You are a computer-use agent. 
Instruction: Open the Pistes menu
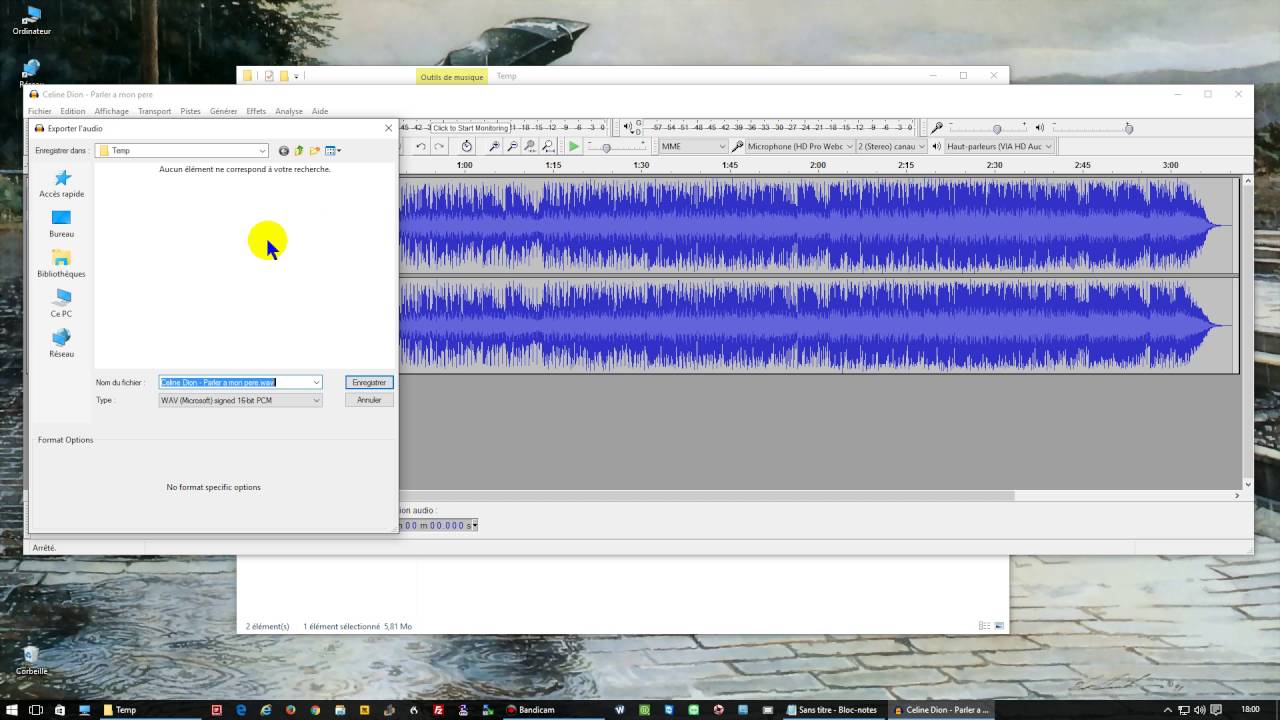pyautogui.click(x=191, y=111)
